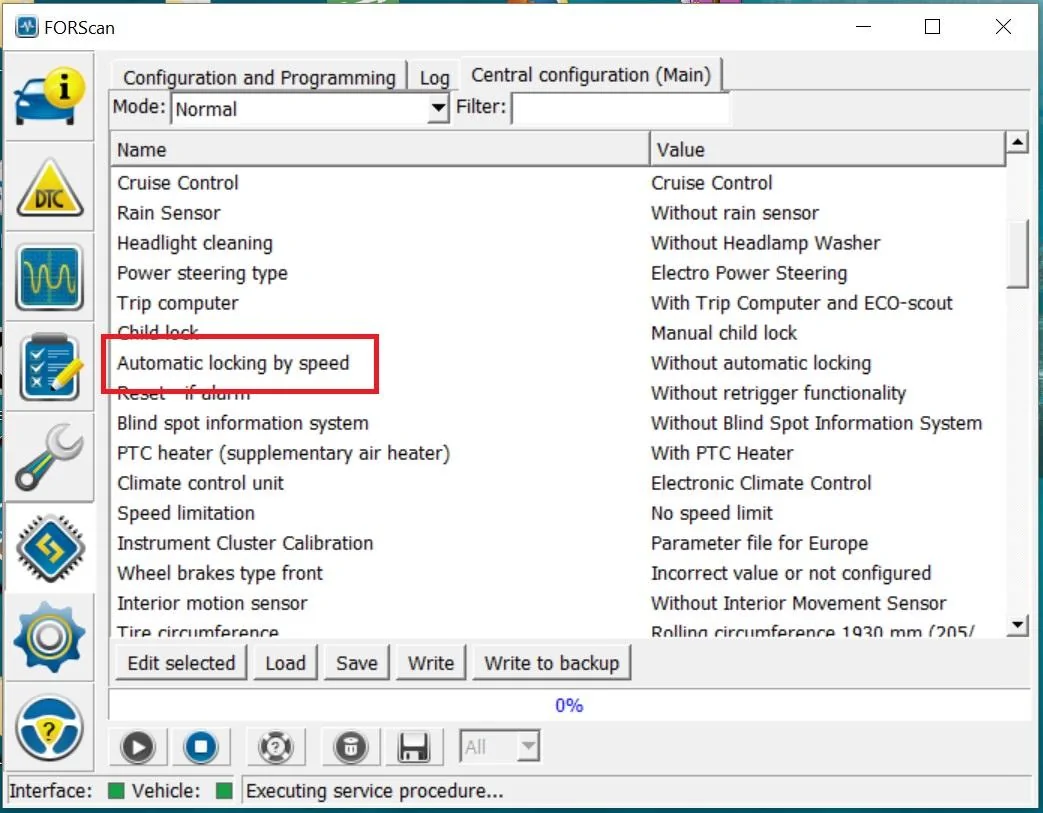Click the Executing service procedure status text
The height and width of the screenshot is (813, 1043).
(374, 790)
